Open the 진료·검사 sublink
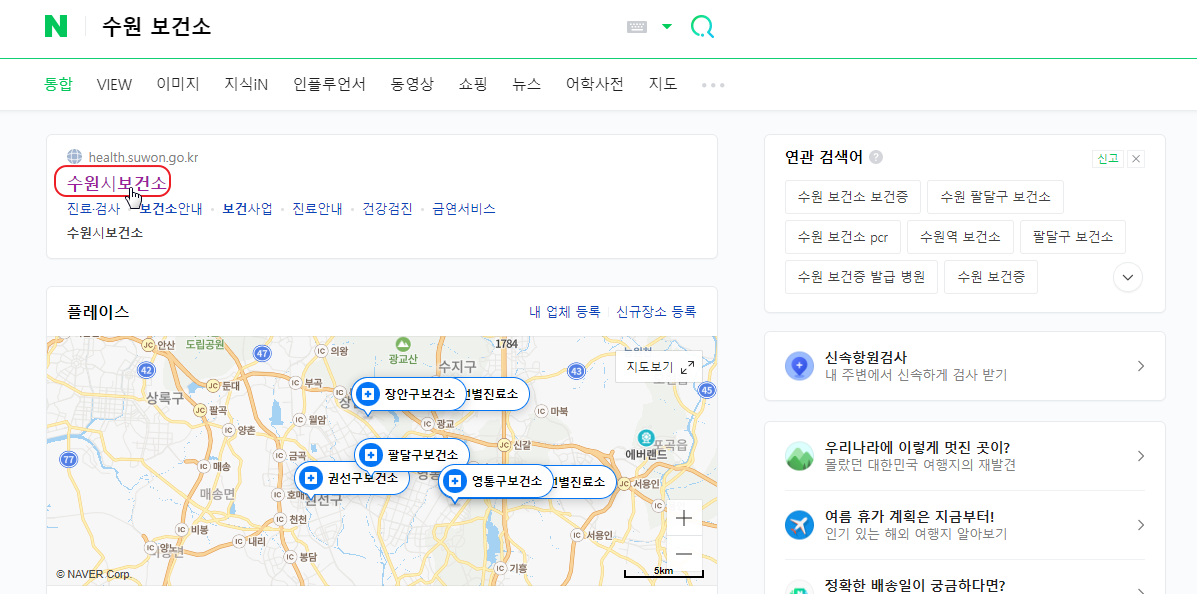Screen dimensions: 1197x594 93,208
